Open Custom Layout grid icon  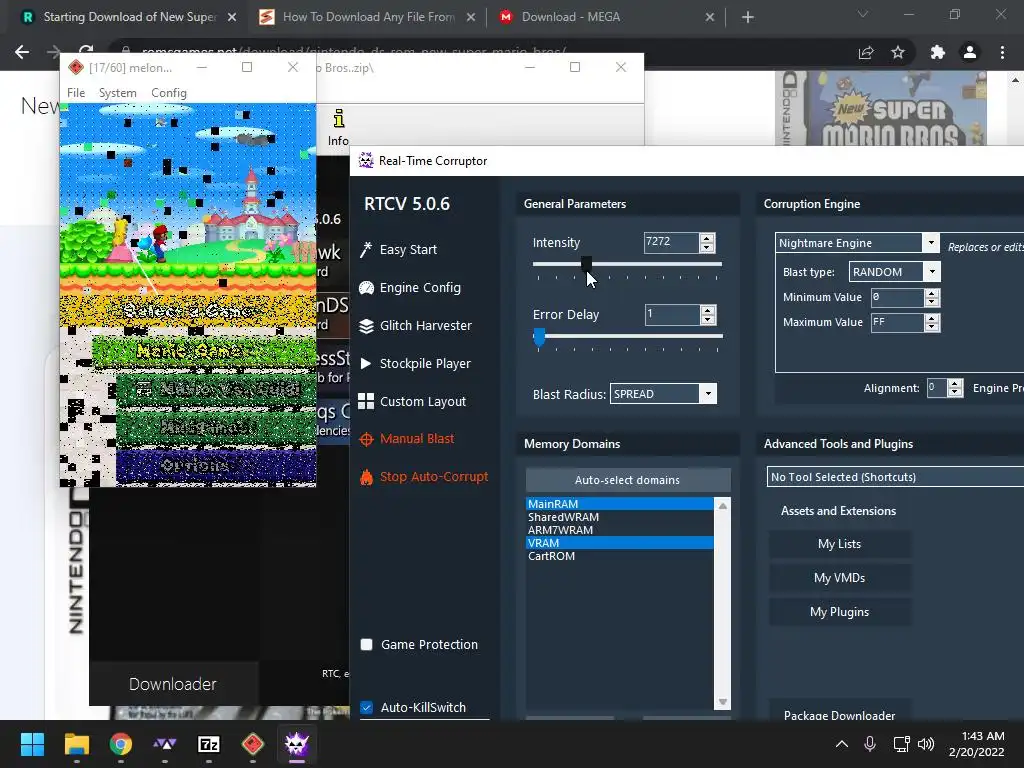(366, 402)
